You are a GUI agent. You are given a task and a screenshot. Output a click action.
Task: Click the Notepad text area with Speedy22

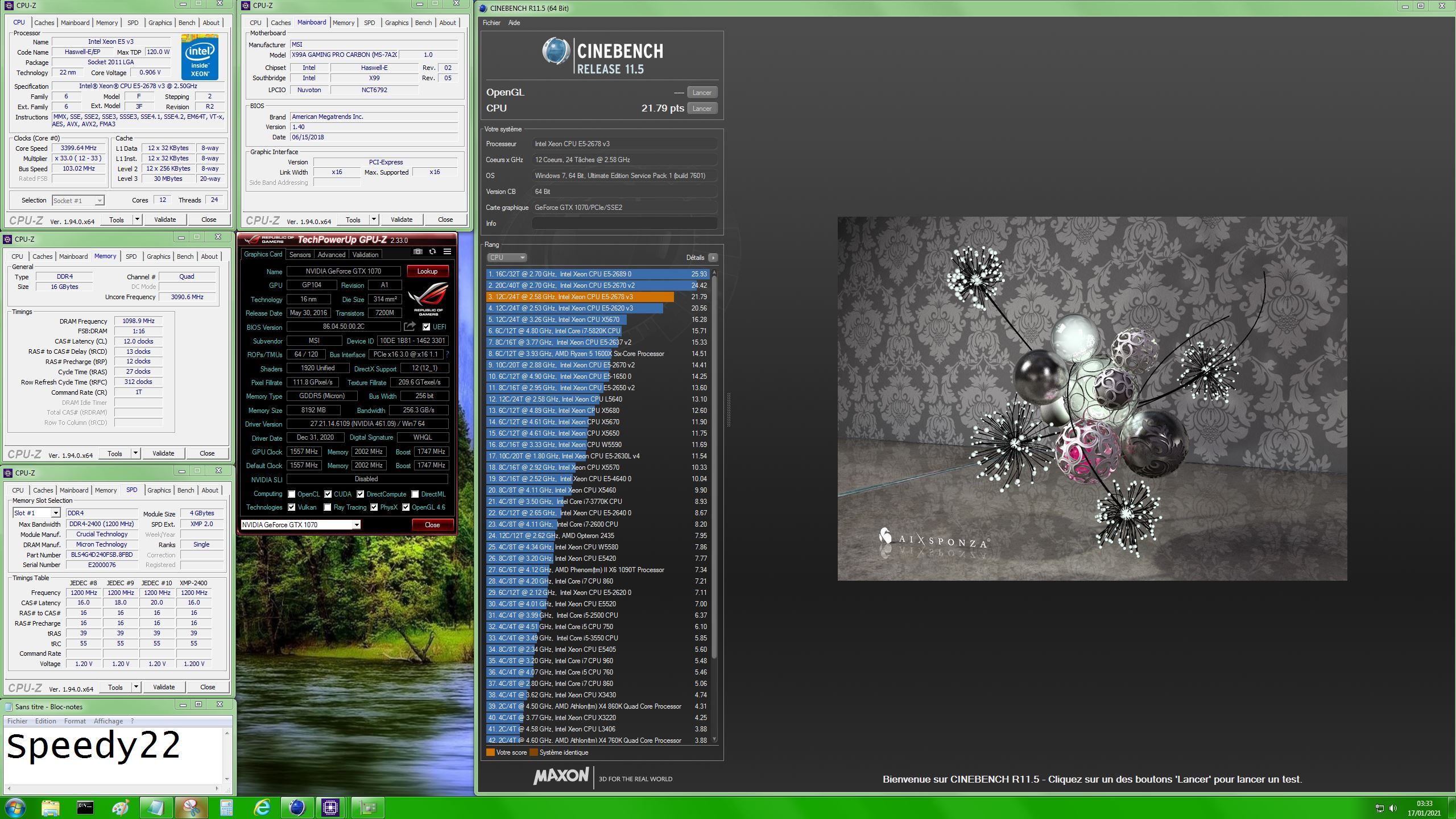coord(113,755)
